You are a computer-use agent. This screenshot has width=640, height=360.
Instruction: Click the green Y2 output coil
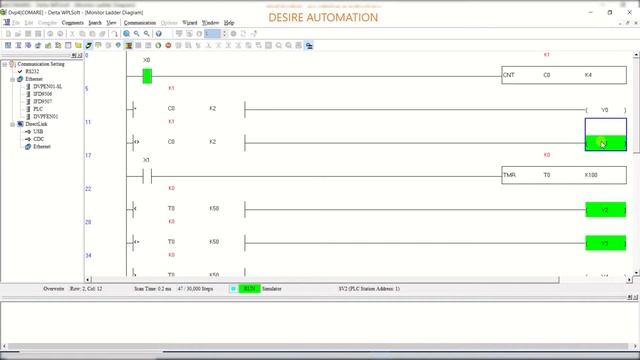click(x=605, y=210)
